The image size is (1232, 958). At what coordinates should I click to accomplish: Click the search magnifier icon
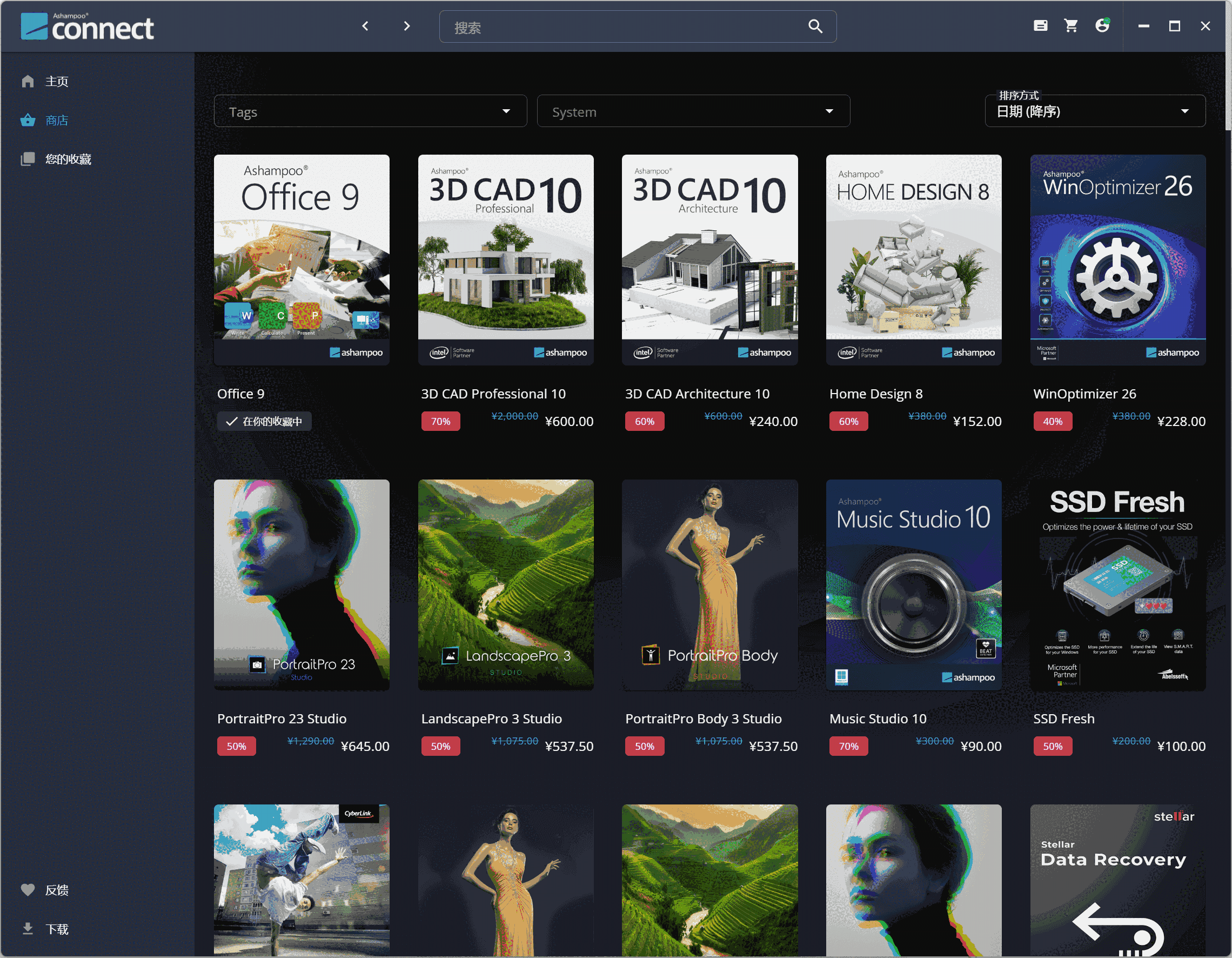point(814,26)
